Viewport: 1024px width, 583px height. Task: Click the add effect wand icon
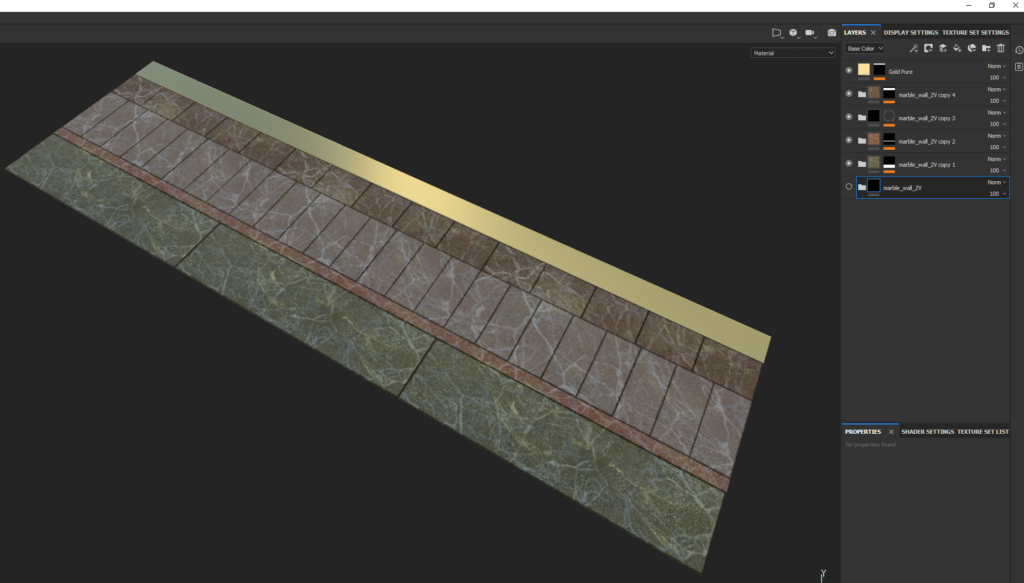point(913,48)
